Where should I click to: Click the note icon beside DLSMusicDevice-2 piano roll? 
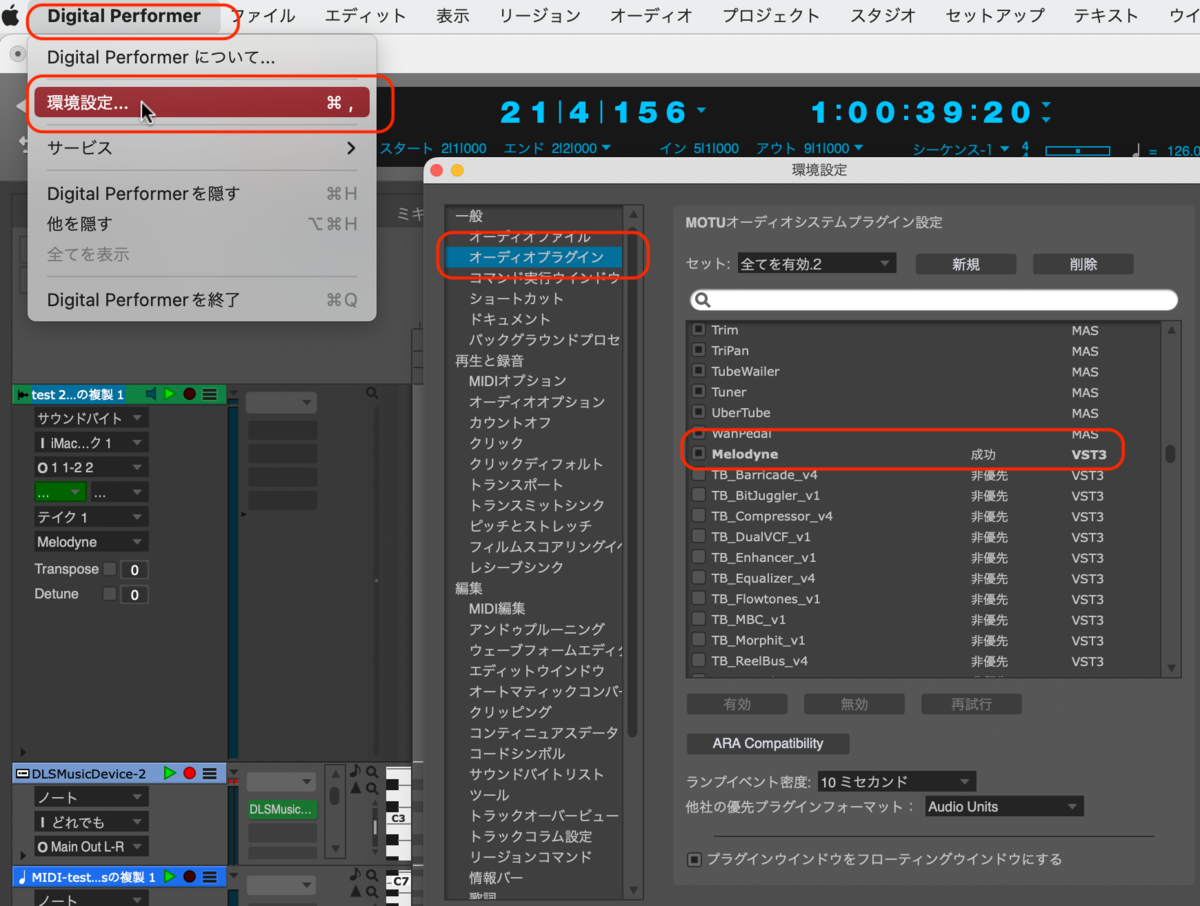pos(355,772)
